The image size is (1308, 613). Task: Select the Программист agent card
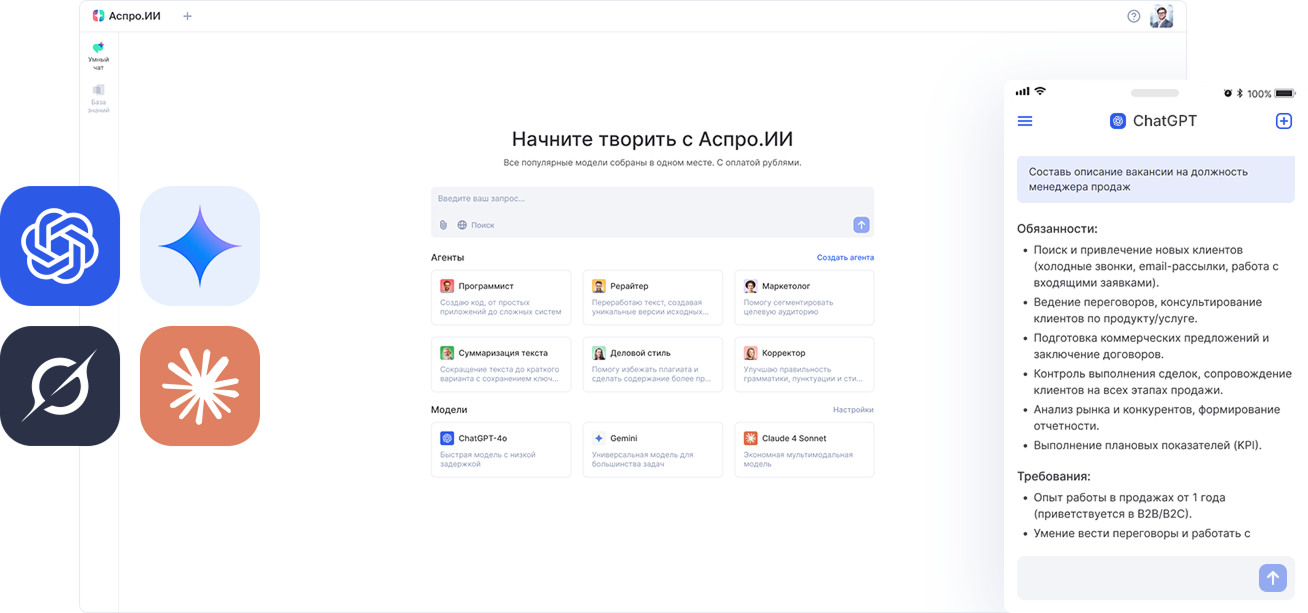501,297
